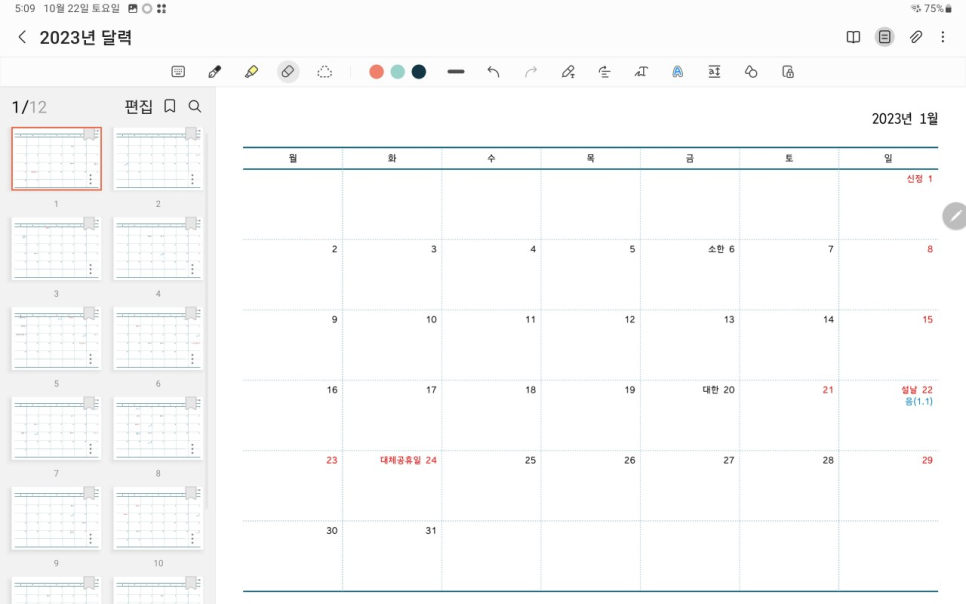Open the pen thickness line setting
This screenshot has width=966, height=604.
pyautogui.click(x=456, y=71)
